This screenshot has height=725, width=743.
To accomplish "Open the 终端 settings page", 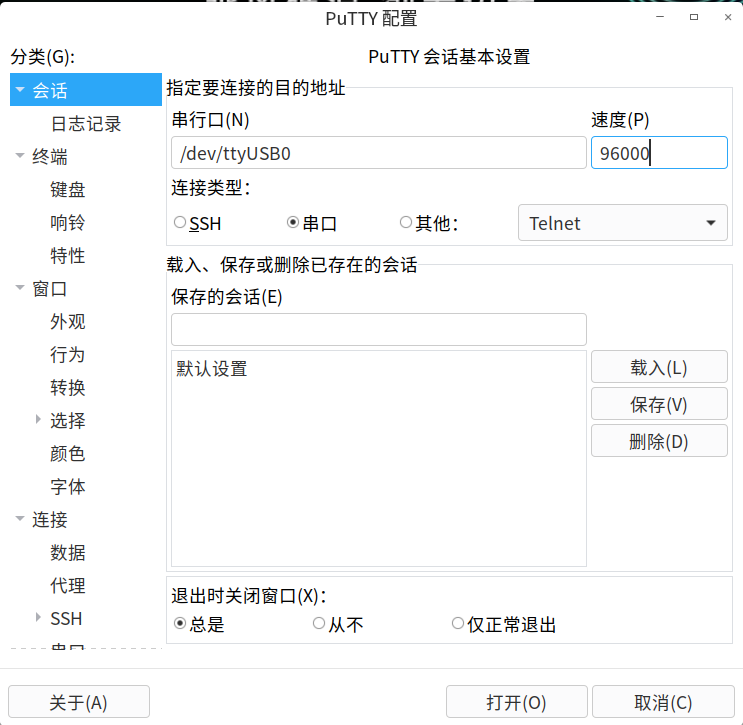I will [50, 157].
